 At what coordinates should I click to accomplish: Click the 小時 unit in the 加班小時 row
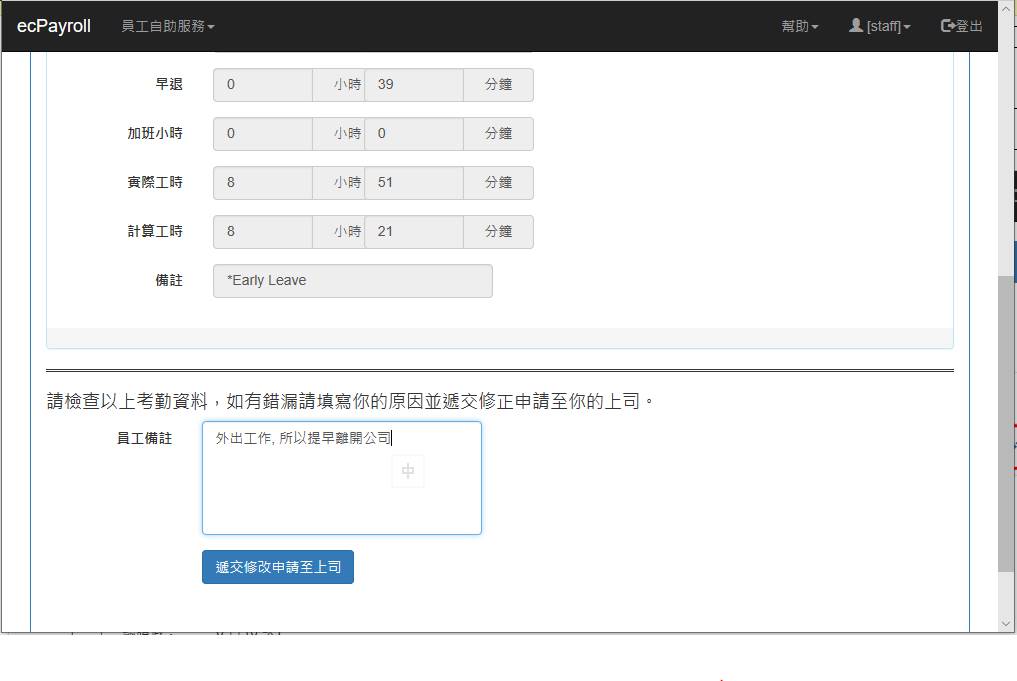click(339, 134)
